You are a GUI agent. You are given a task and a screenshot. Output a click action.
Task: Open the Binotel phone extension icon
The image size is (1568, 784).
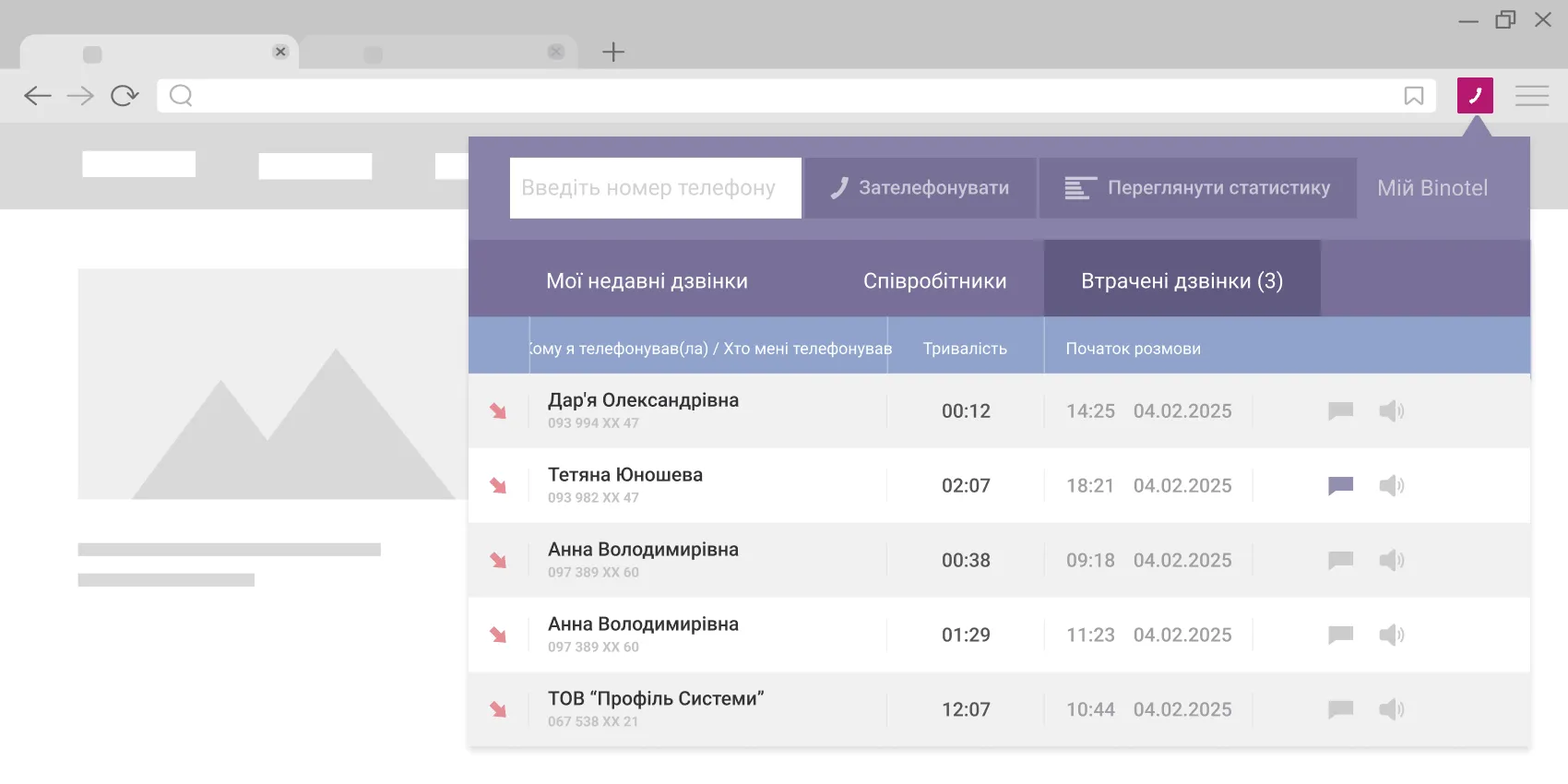pyautogui.click(x=1475, y=96)
